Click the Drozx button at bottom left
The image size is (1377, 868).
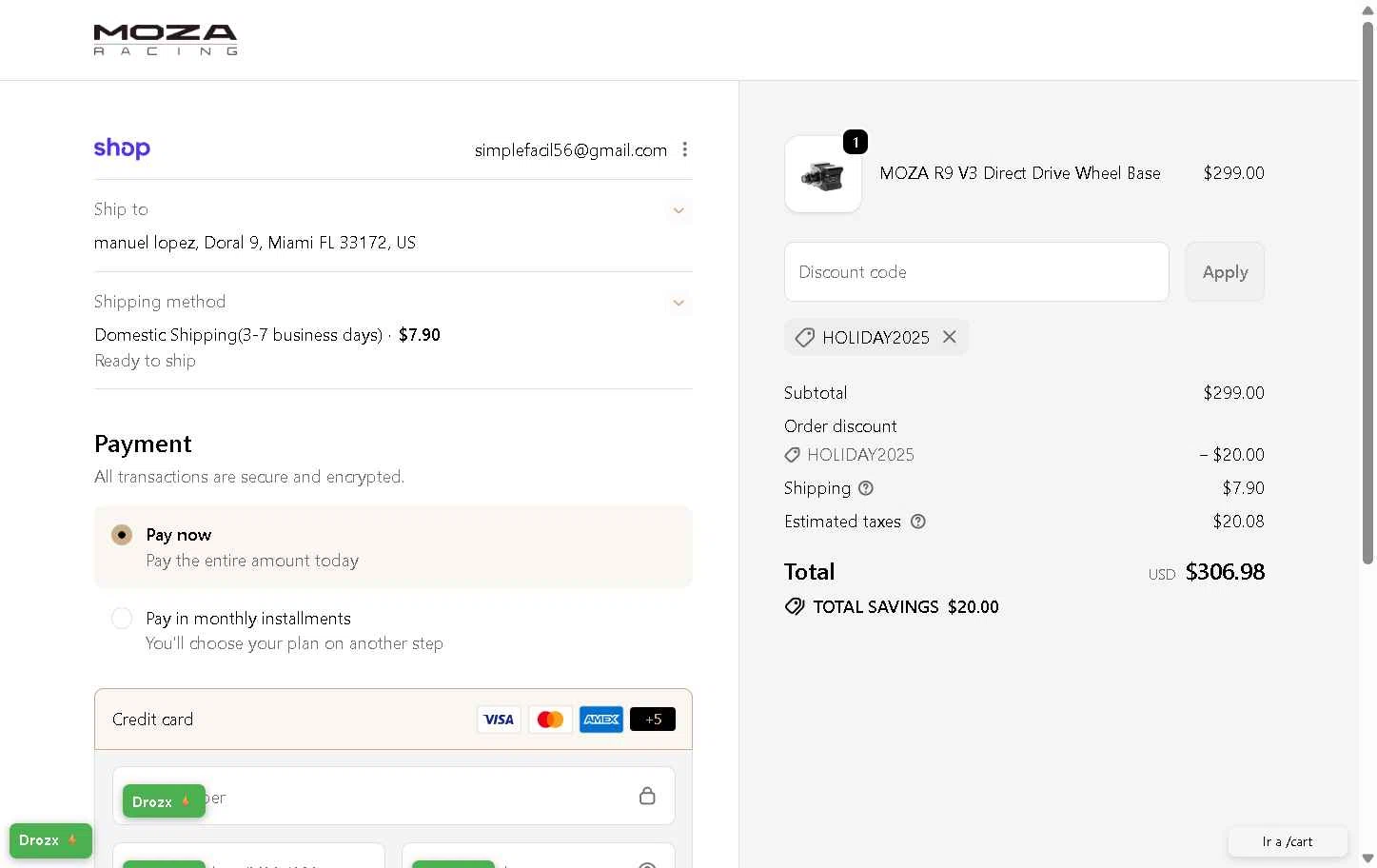50,840
